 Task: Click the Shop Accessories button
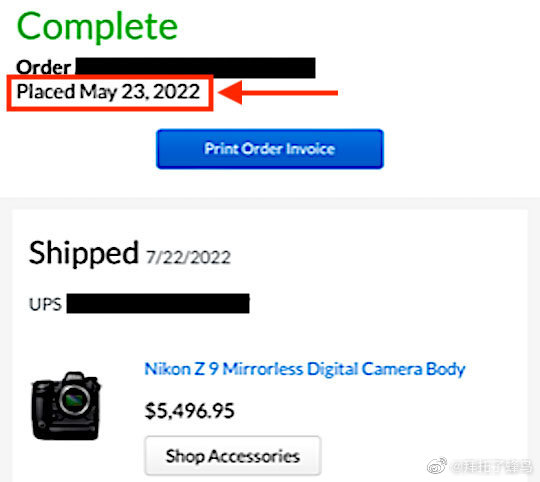(x=233, y=456)
